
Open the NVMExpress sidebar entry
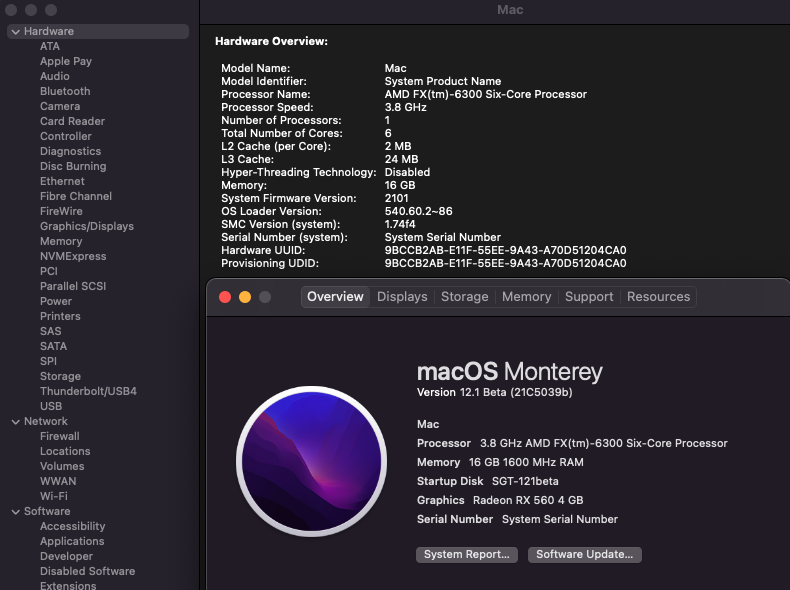(x=73, y=256)
